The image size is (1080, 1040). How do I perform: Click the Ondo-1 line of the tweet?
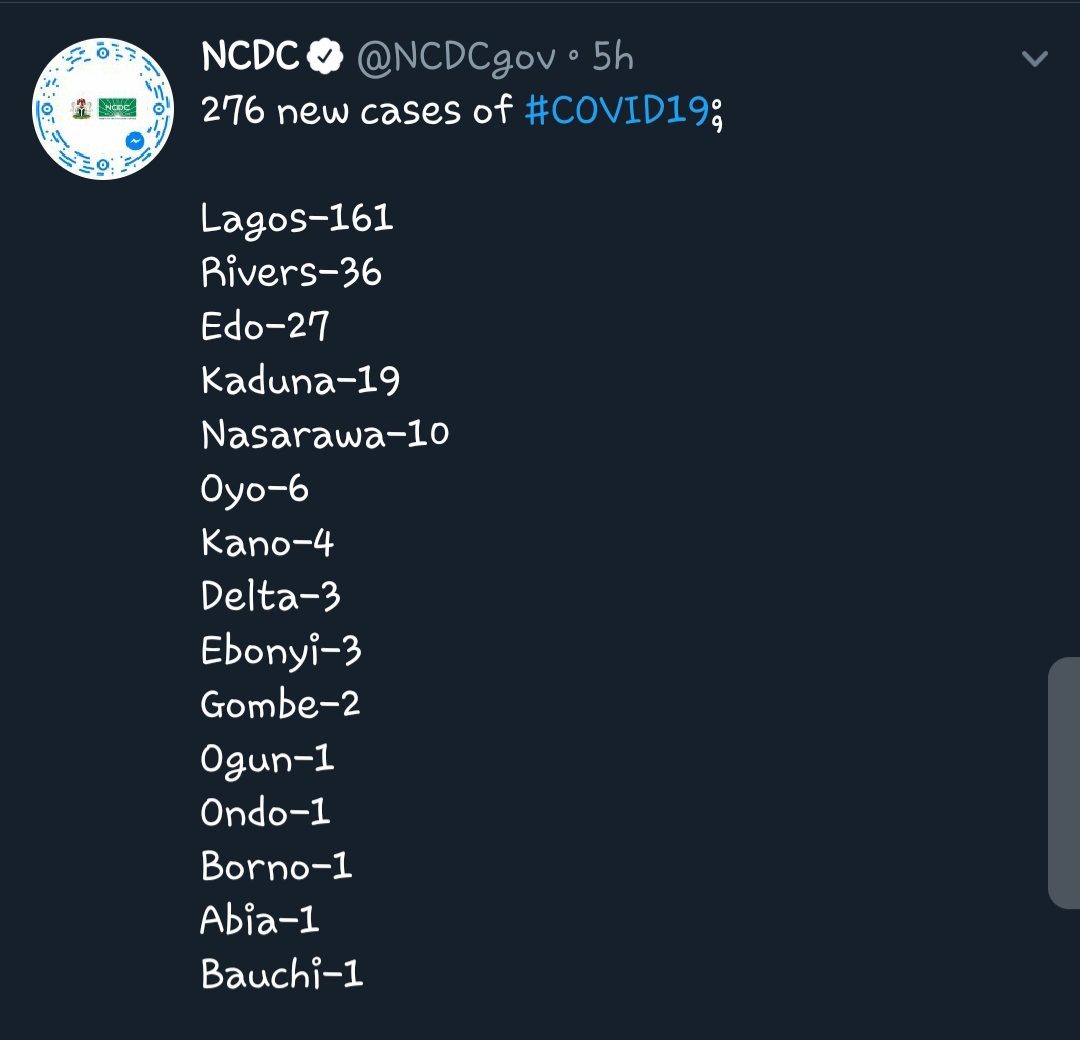(x=265, y=813)
